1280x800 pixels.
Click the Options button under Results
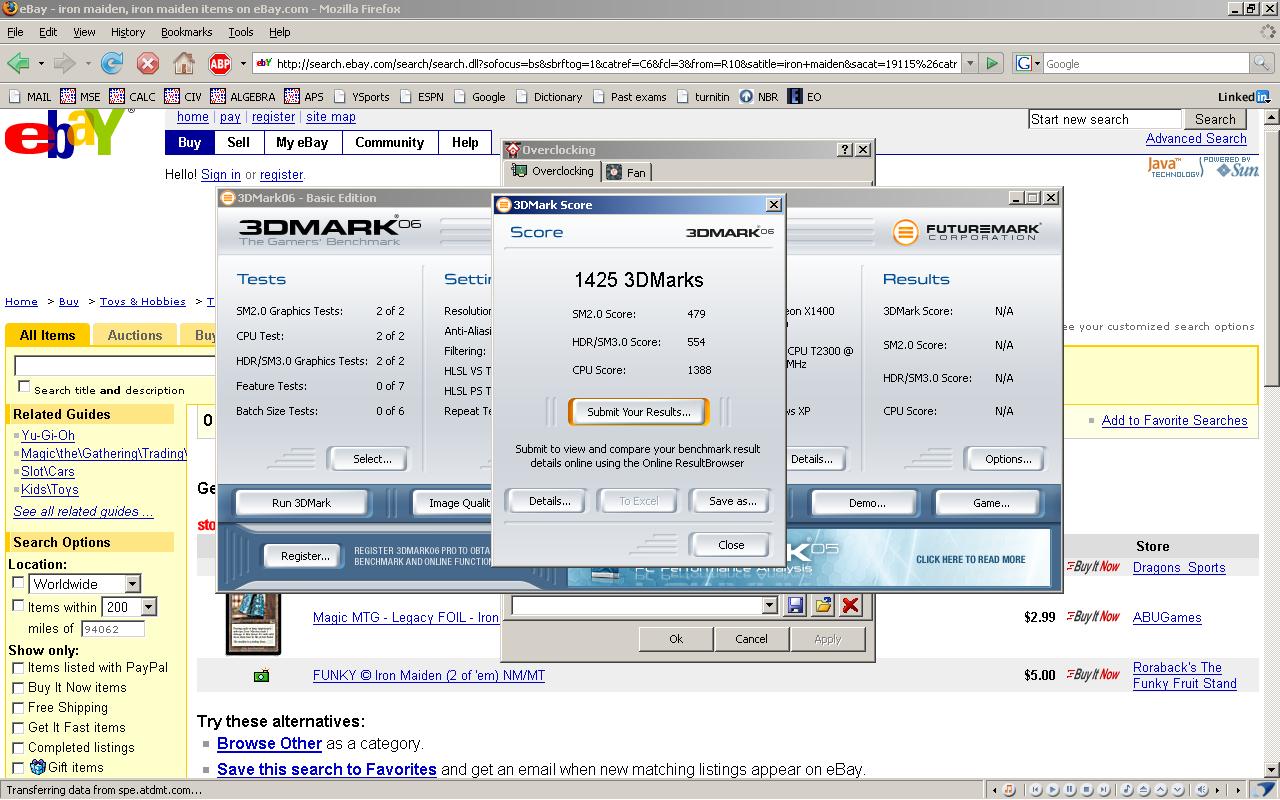click(x=1007, y=459)
